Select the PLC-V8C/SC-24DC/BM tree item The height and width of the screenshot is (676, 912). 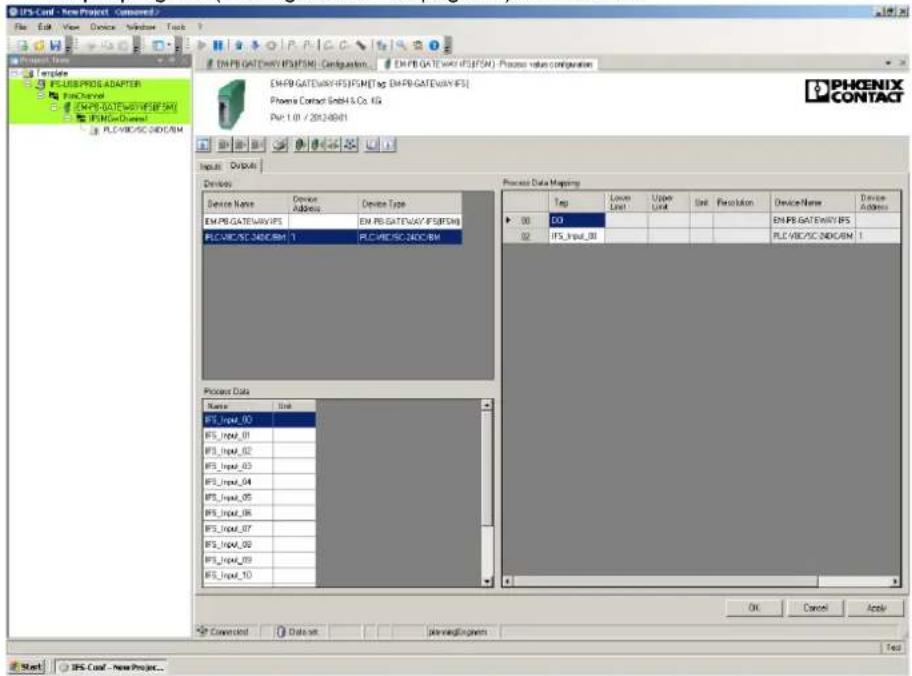pyautogui.click(x=142, y=130)
